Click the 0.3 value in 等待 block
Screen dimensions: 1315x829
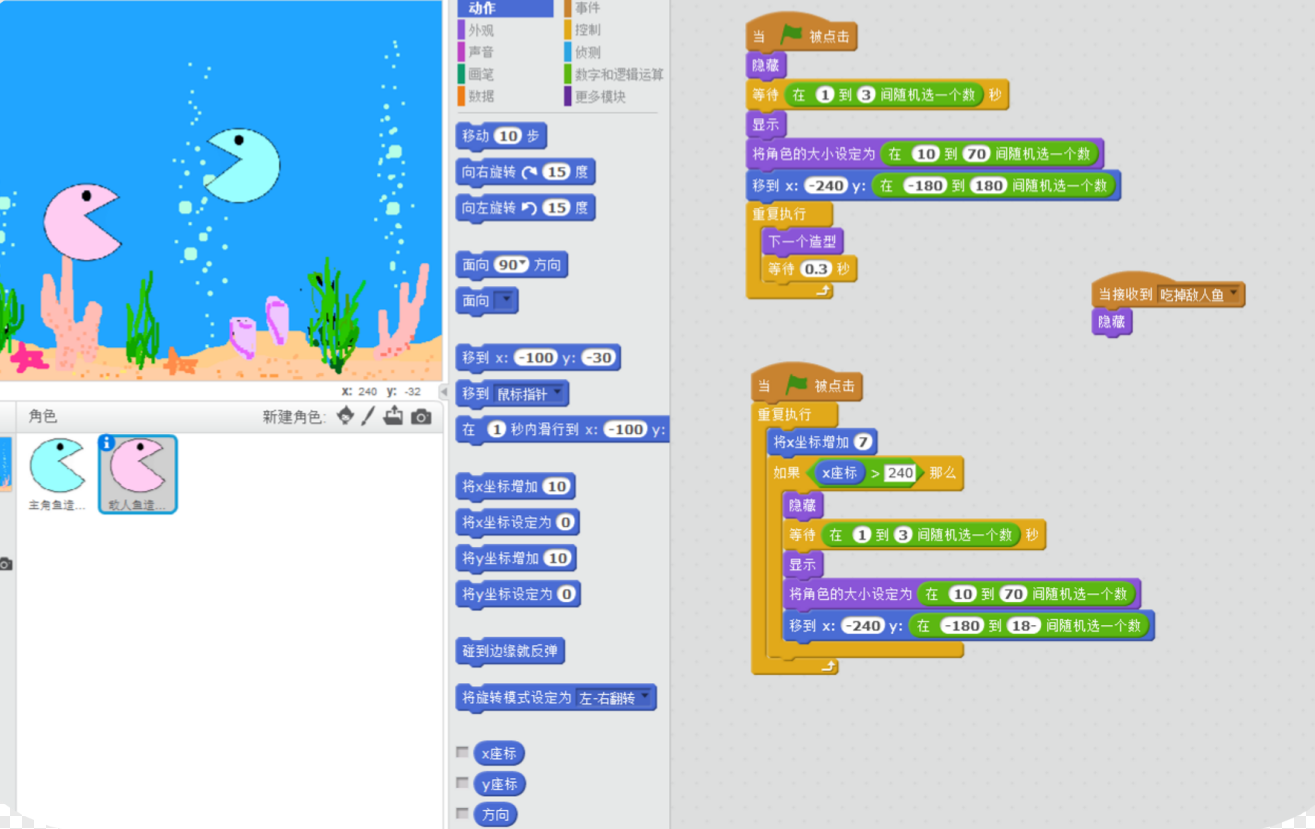[x=817, y=269]
